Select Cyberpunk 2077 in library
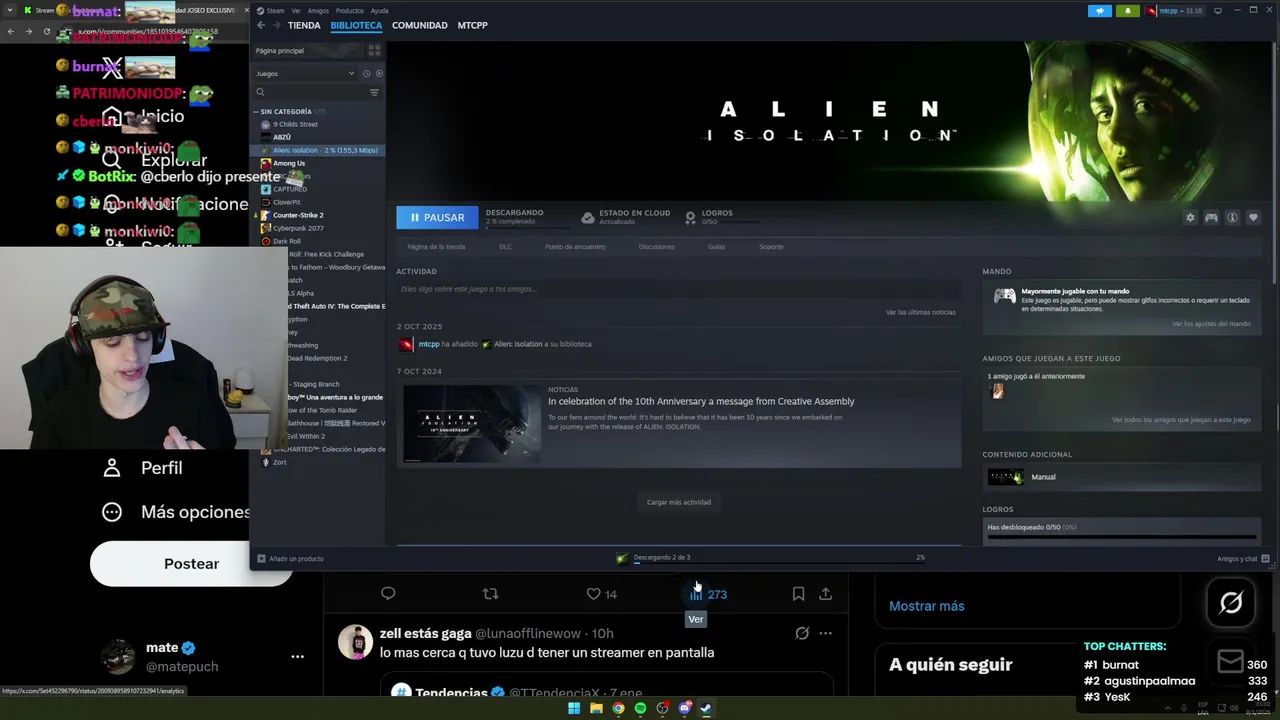Viewport: 1280px width, 720px height. [297, 228]
